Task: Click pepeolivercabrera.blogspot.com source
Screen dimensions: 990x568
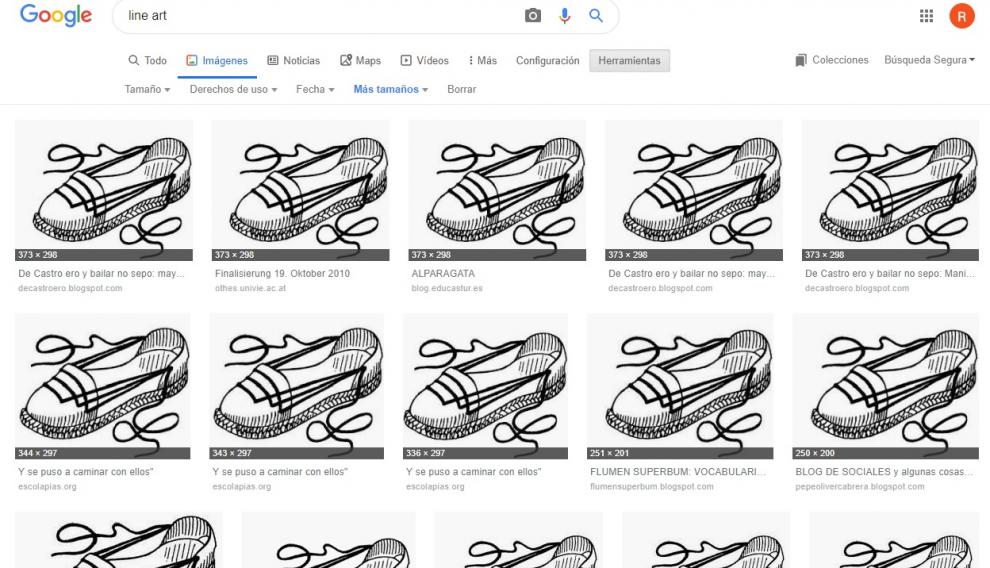Action: 859,486
